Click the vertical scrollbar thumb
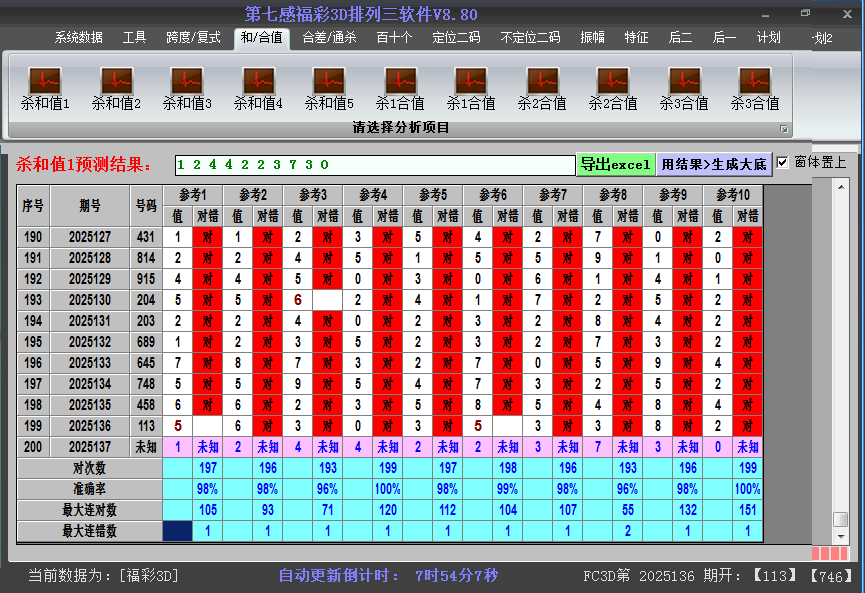The image size is (865, 593). (x=841, y=519)
